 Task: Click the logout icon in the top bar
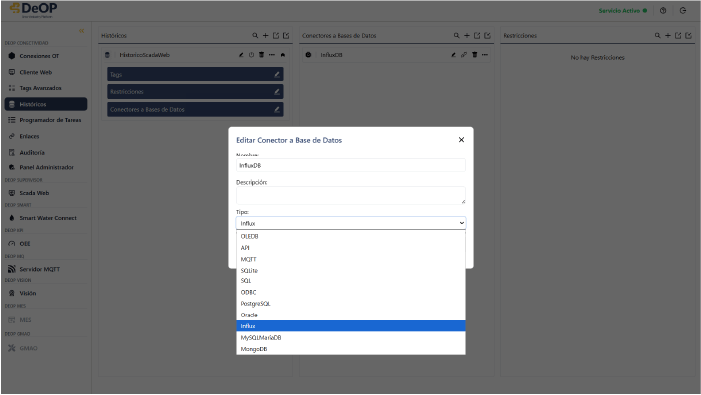683,11
